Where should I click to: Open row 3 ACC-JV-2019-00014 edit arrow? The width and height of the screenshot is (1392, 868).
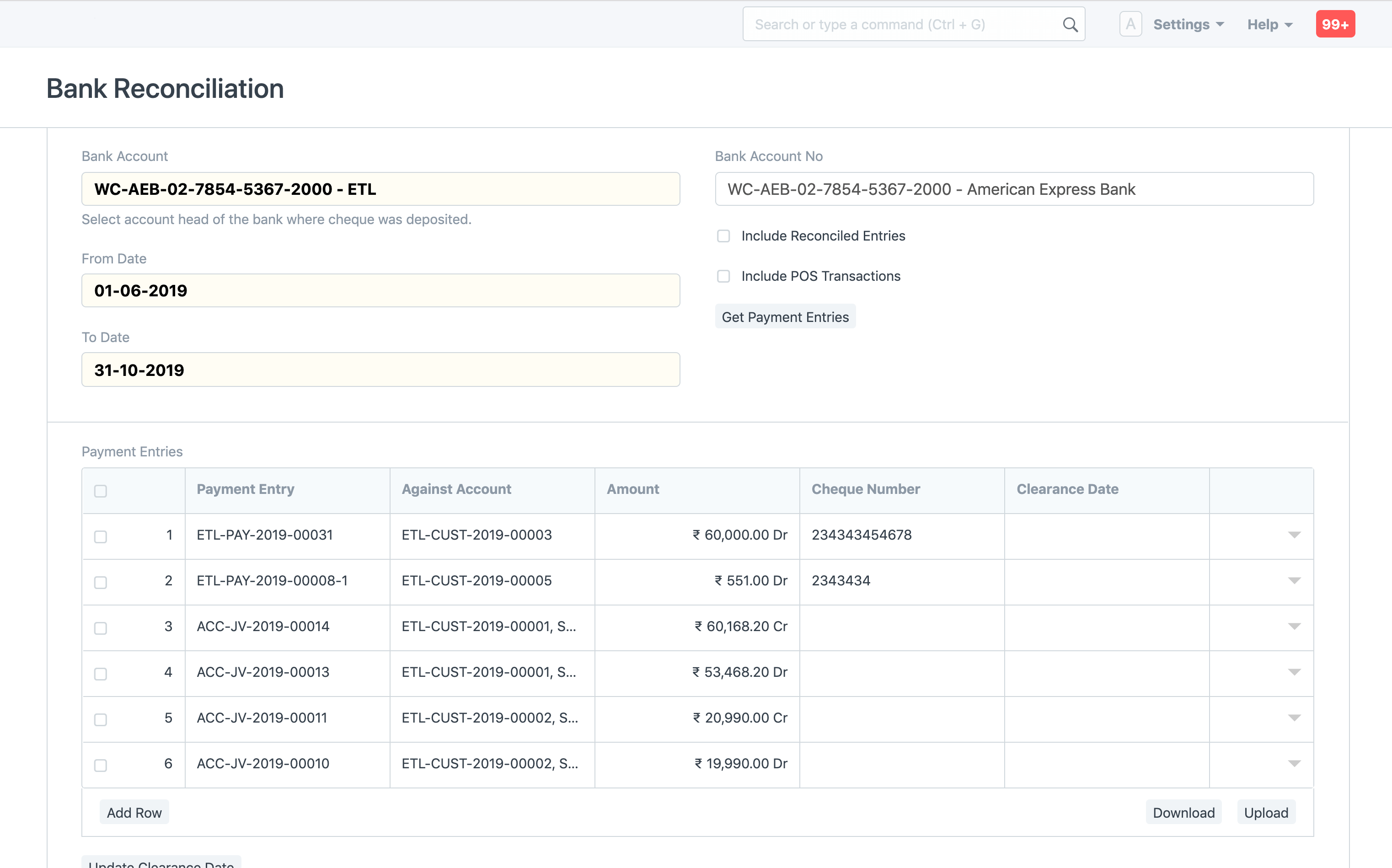(1294, 627)
